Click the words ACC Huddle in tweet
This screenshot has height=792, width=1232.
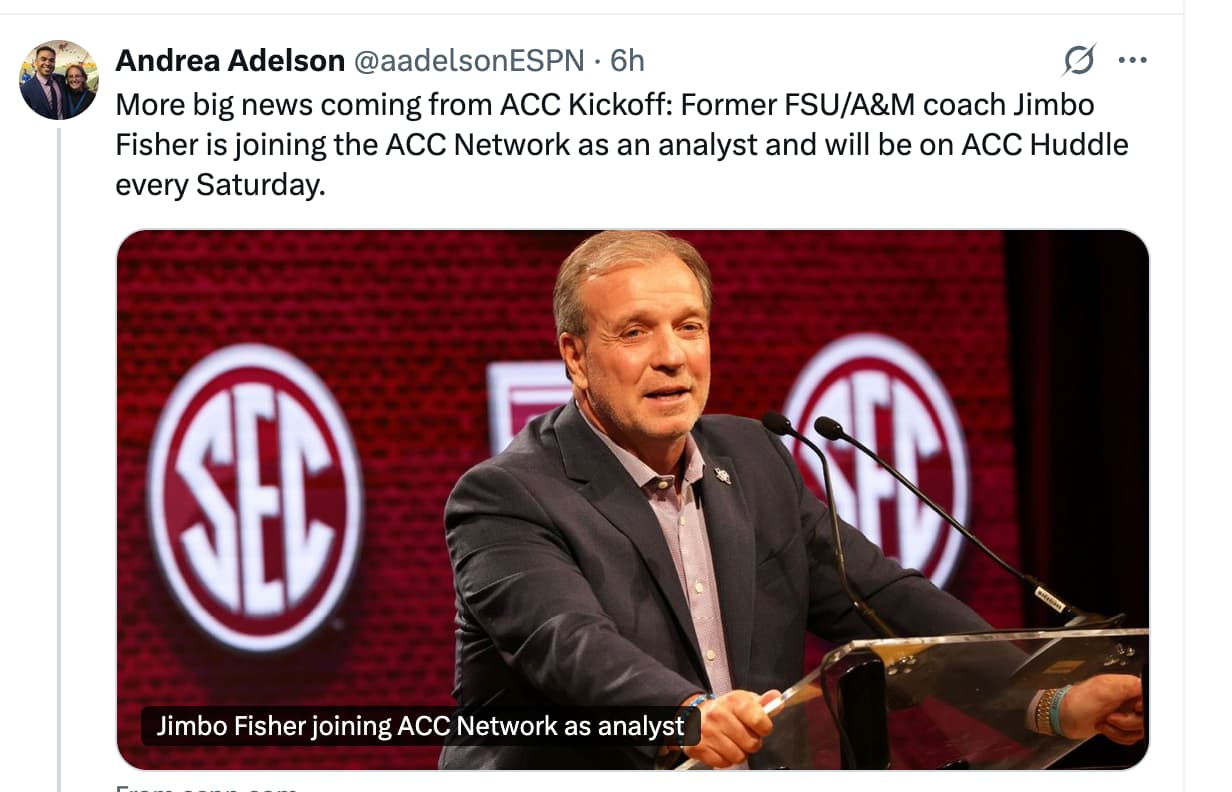(x=1045, y=145)
